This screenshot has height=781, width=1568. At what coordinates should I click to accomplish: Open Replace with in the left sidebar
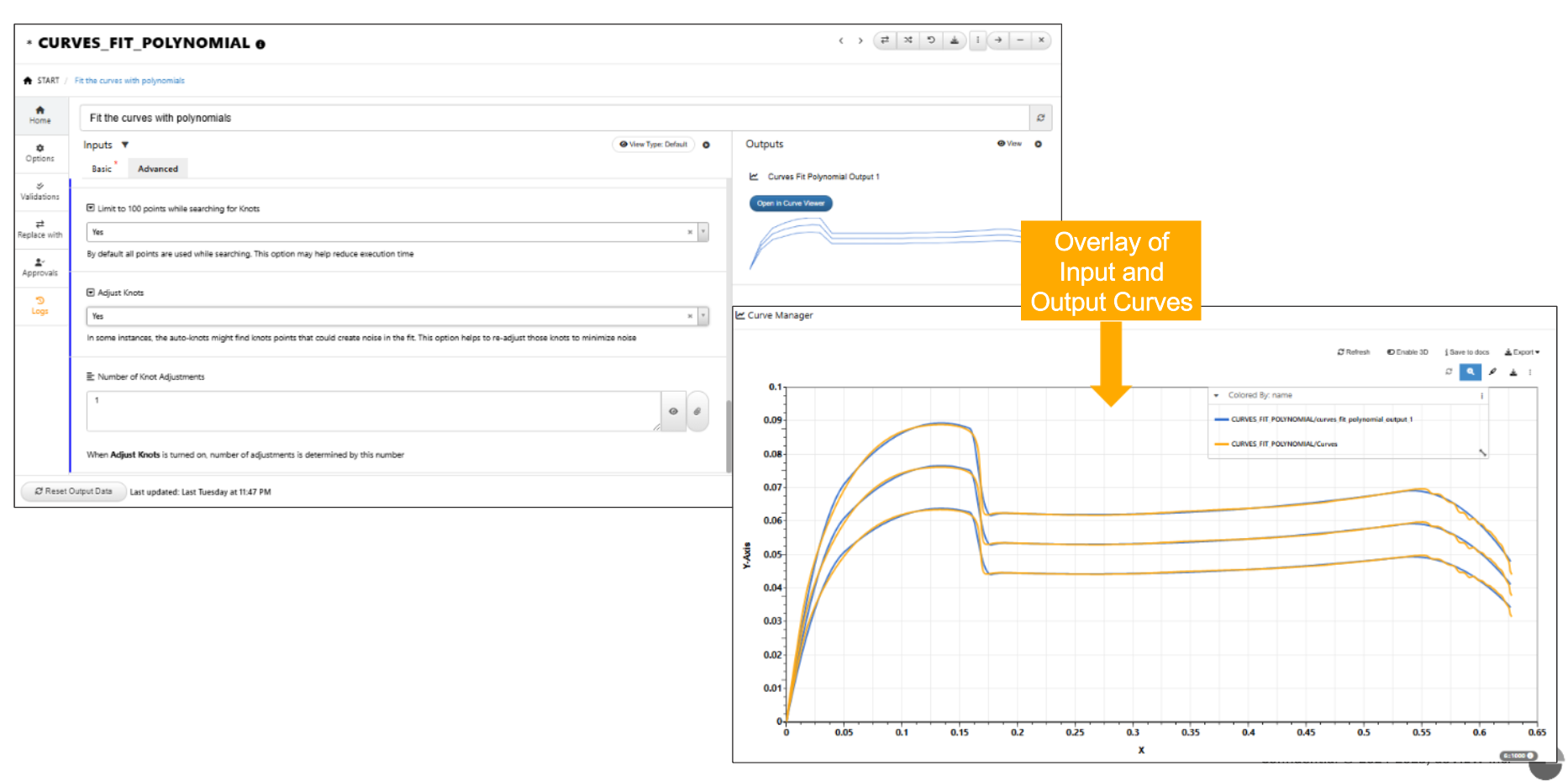pyautogui.click(x=40, y=230)
